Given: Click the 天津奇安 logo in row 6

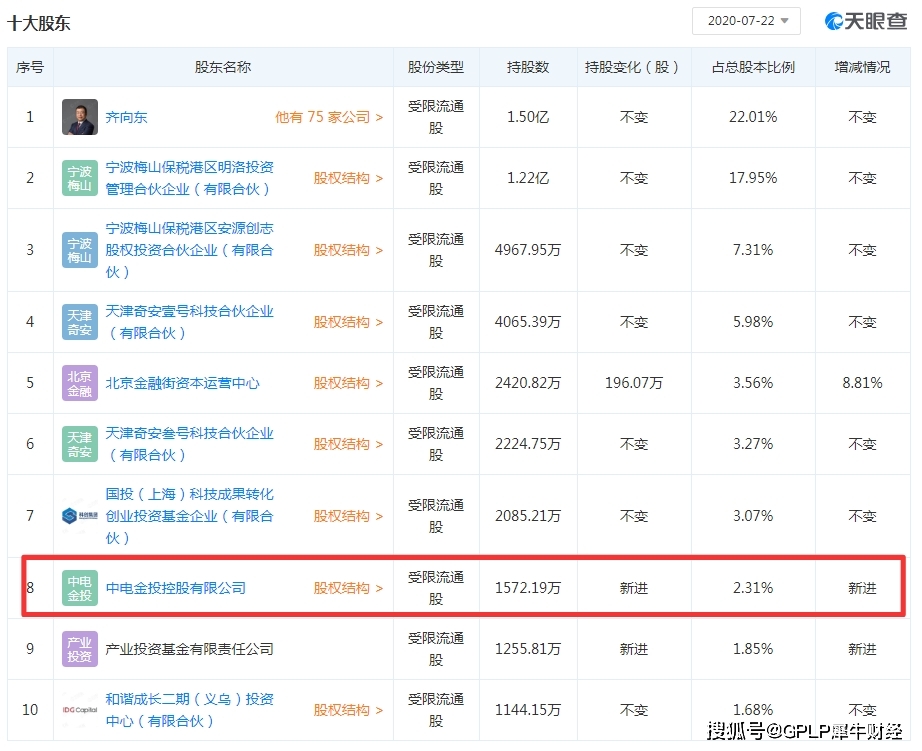Looking at the screenshot, I should (78, 443).
